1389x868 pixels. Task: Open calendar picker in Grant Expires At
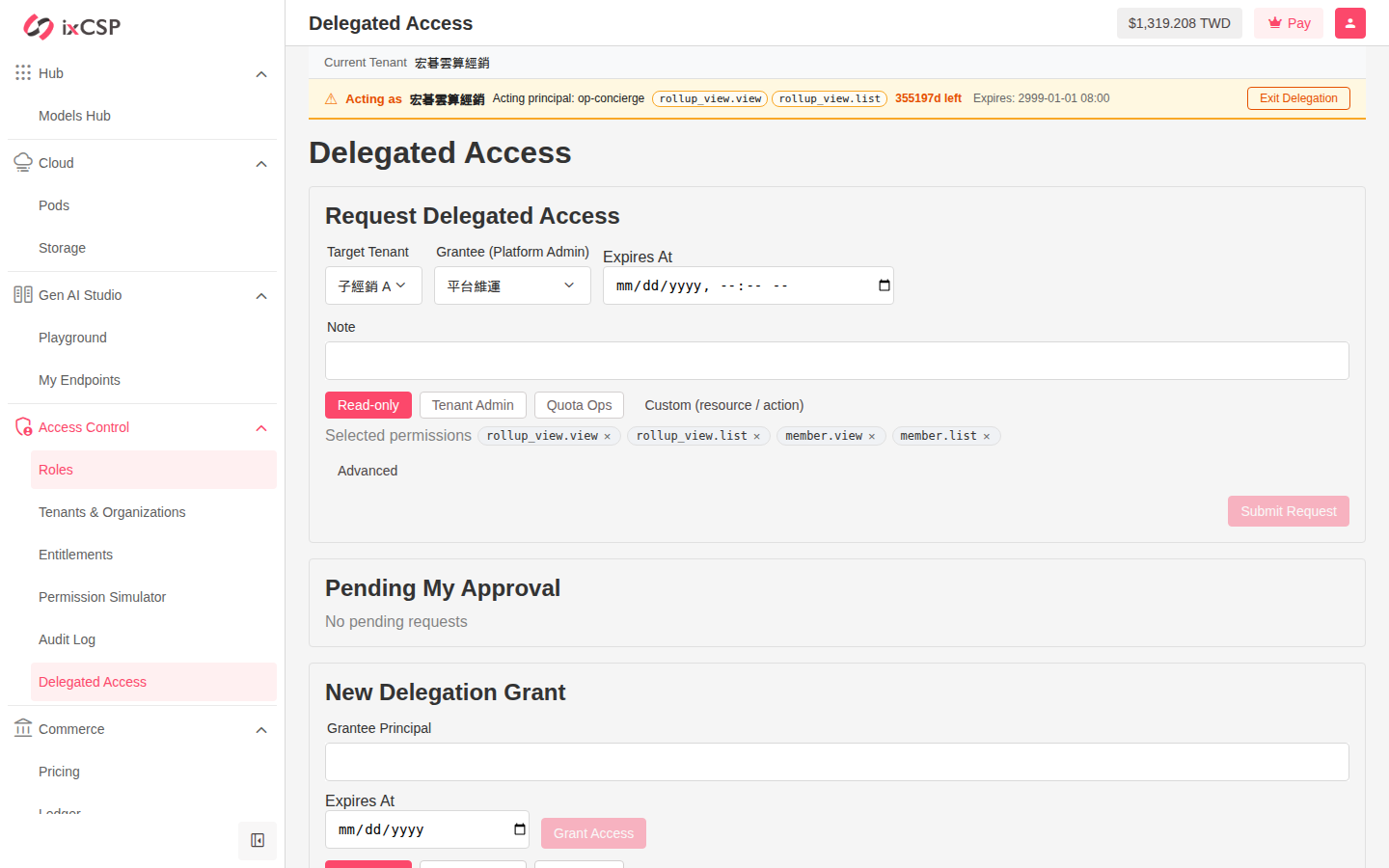520,829
